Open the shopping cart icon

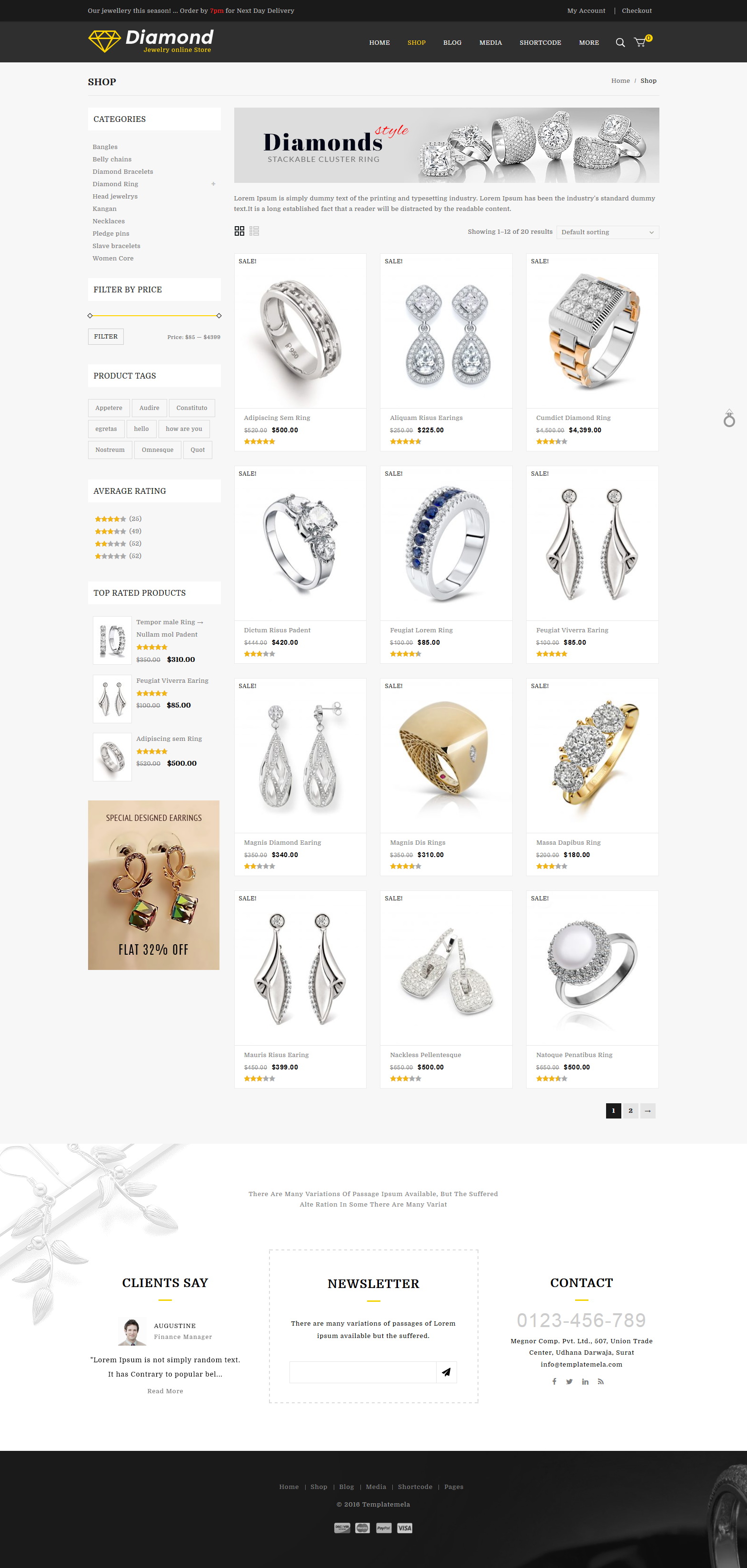point(640,42)
